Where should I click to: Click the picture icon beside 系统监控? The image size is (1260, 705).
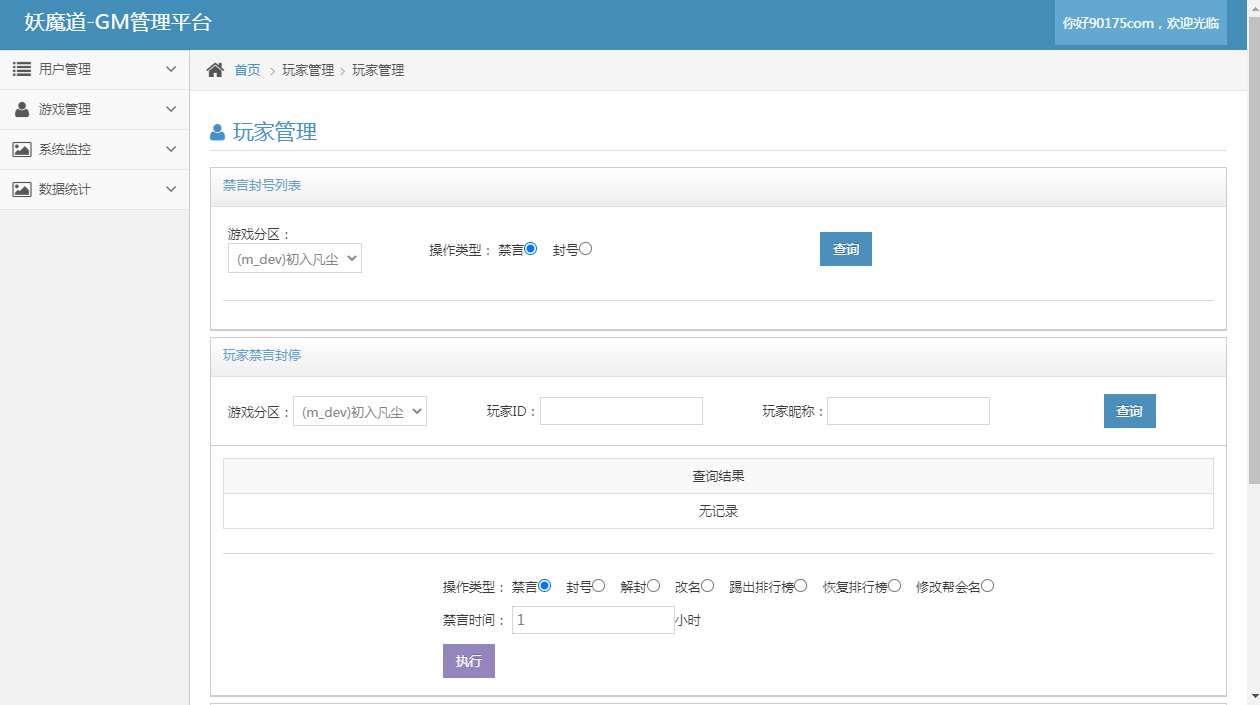pyautogui.click(x=22, y=149)
